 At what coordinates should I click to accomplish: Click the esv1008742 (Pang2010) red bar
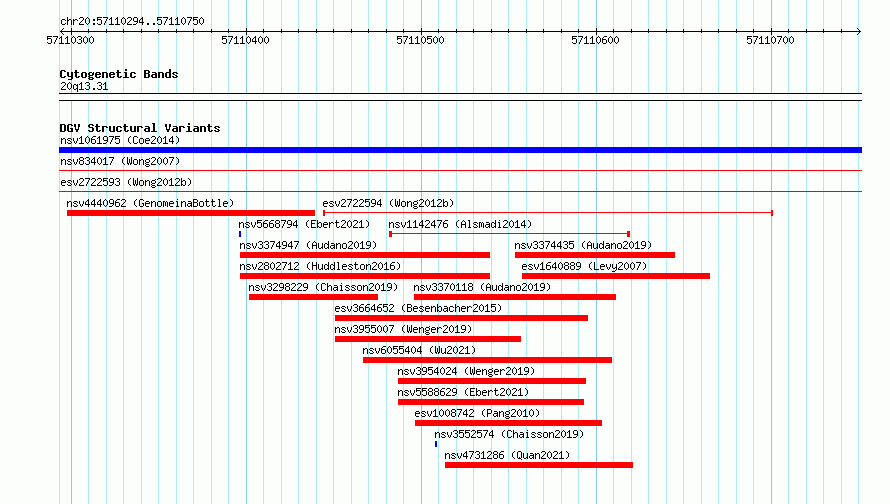pyautogui.click(x=509, y=423)
